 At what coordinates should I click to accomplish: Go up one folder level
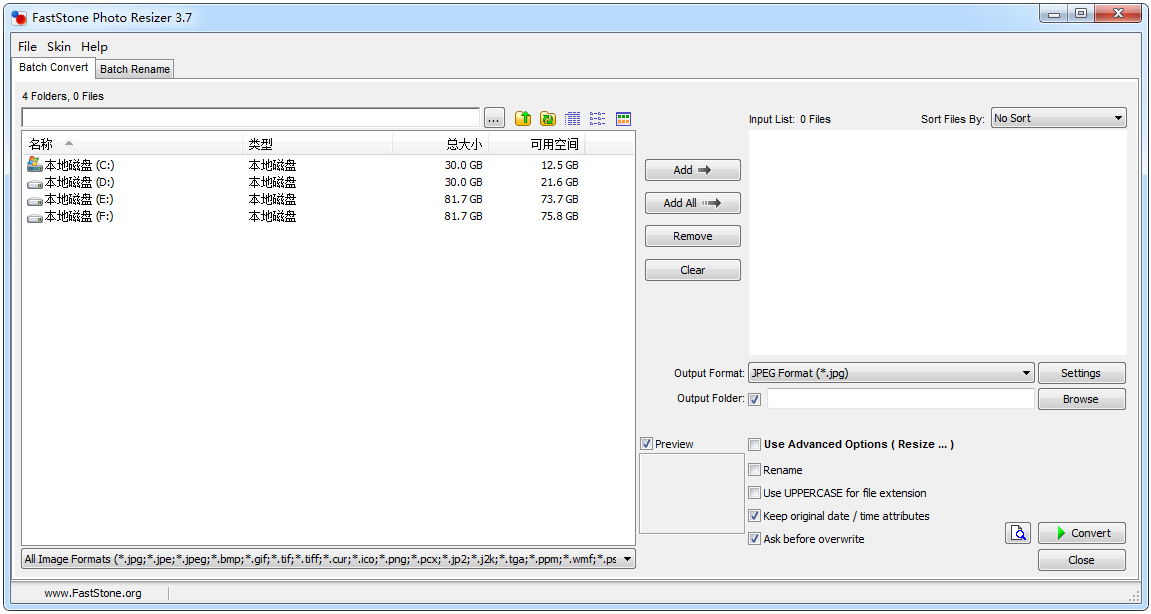click(523, 118)
